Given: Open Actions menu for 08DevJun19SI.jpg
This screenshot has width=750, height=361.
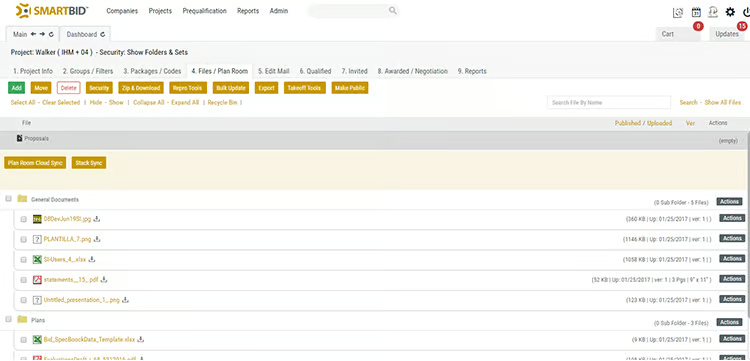Looking at the screenshot, I should tap(732, 218).
